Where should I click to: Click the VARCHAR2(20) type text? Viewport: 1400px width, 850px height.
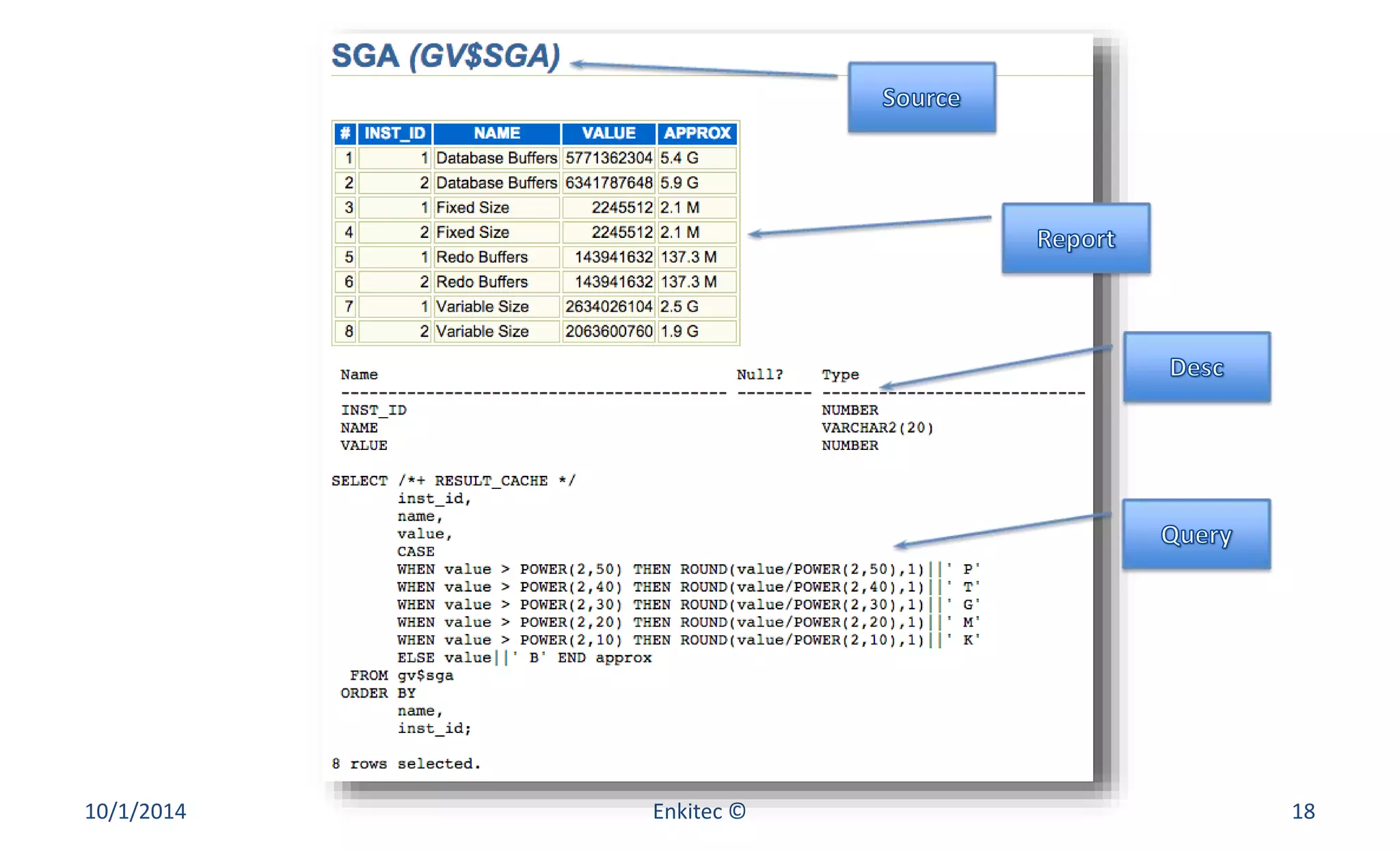click(877, 427)
